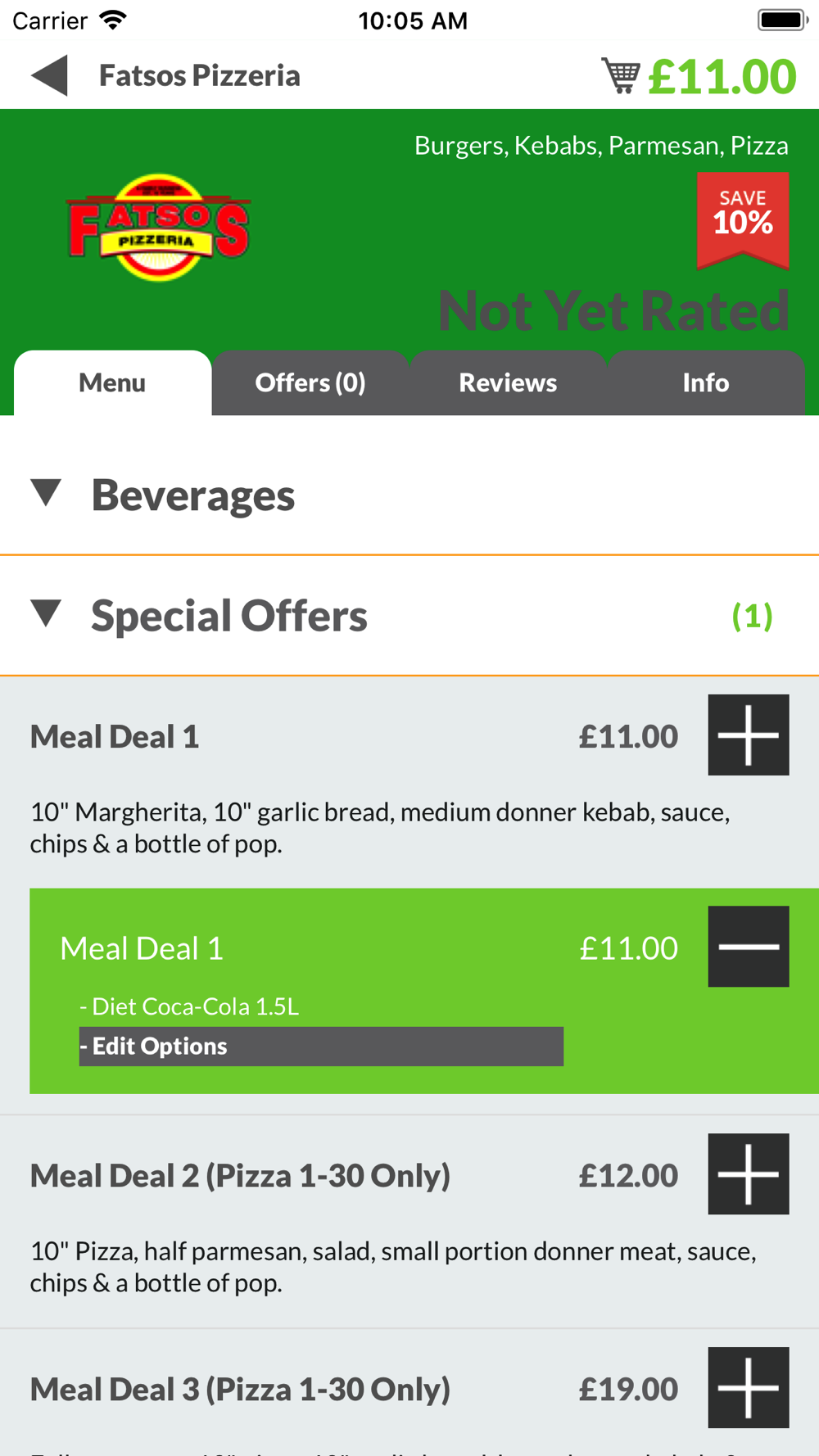This screenshot has height=1456, width=819.
Task: Open the Reviews tab
Action: 508,382
